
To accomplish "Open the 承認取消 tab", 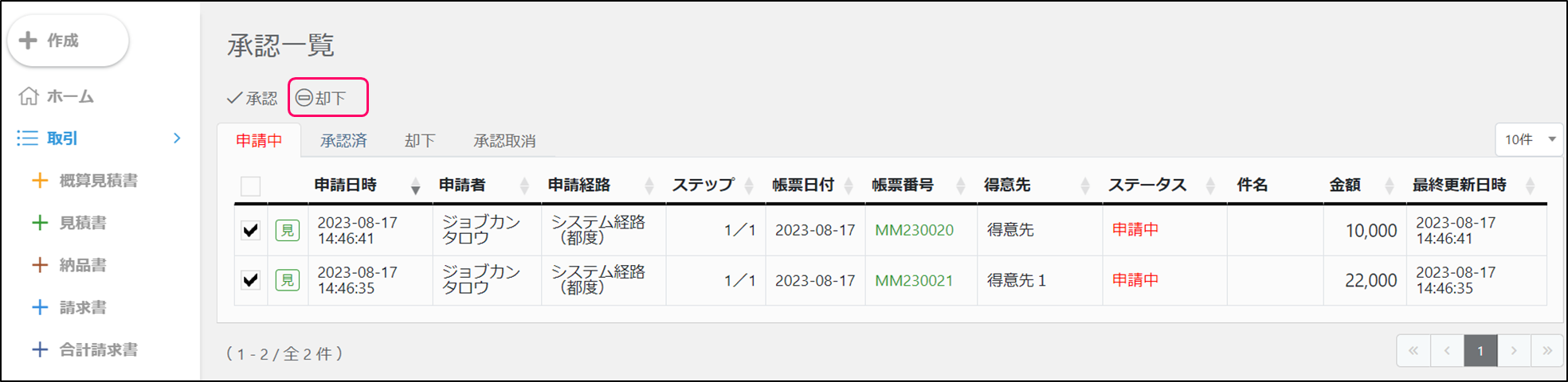I will tap(504, 141).
